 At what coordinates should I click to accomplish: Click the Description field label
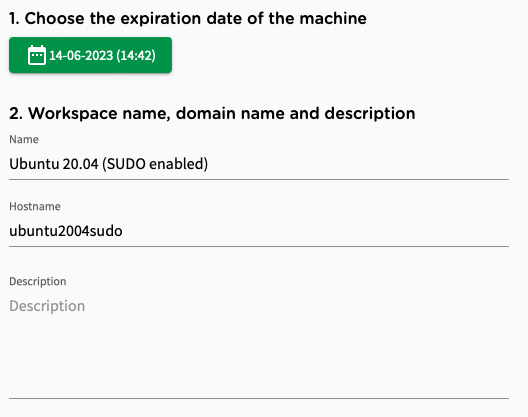[38, 281]
